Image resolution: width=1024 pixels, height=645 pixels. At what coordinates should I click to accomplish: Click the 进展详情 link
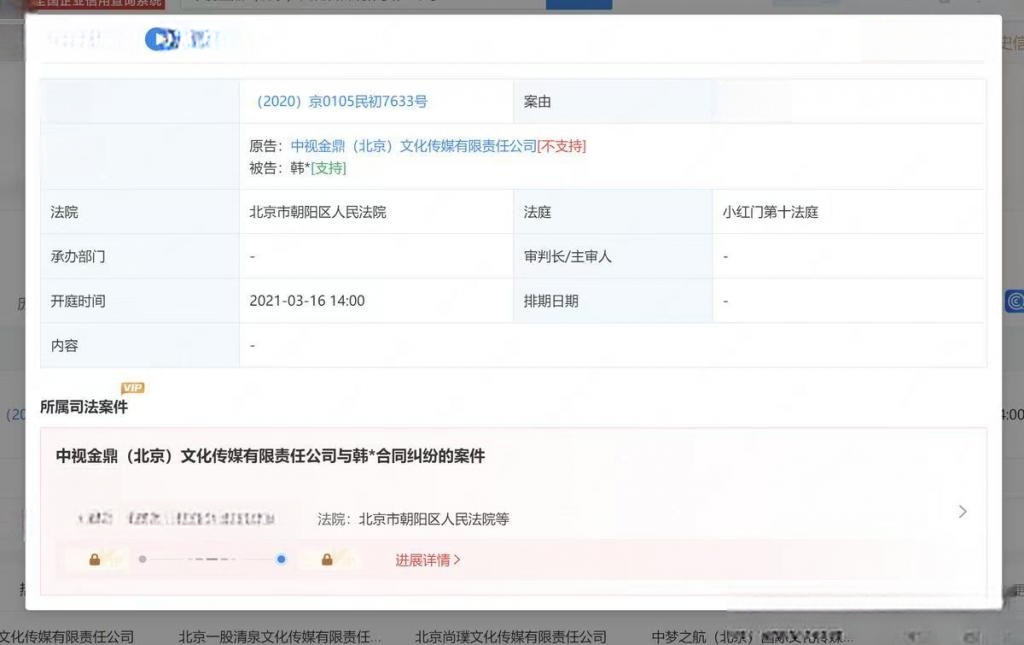[428, 559]
